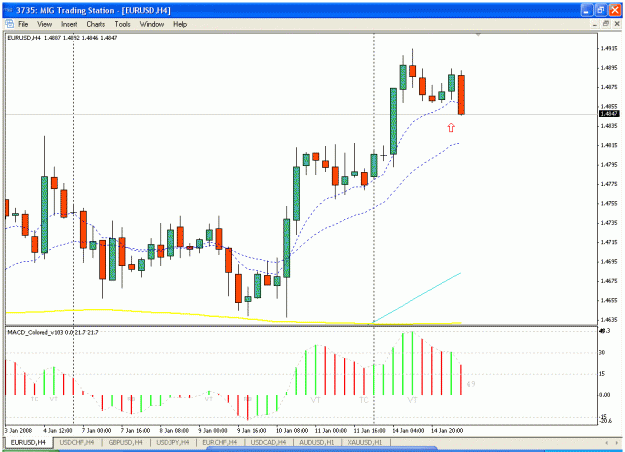Screen dimensions: 625x452
Task: Switch to the USDCAD,H4 chart tab
Action: click(x=268, y=442)
